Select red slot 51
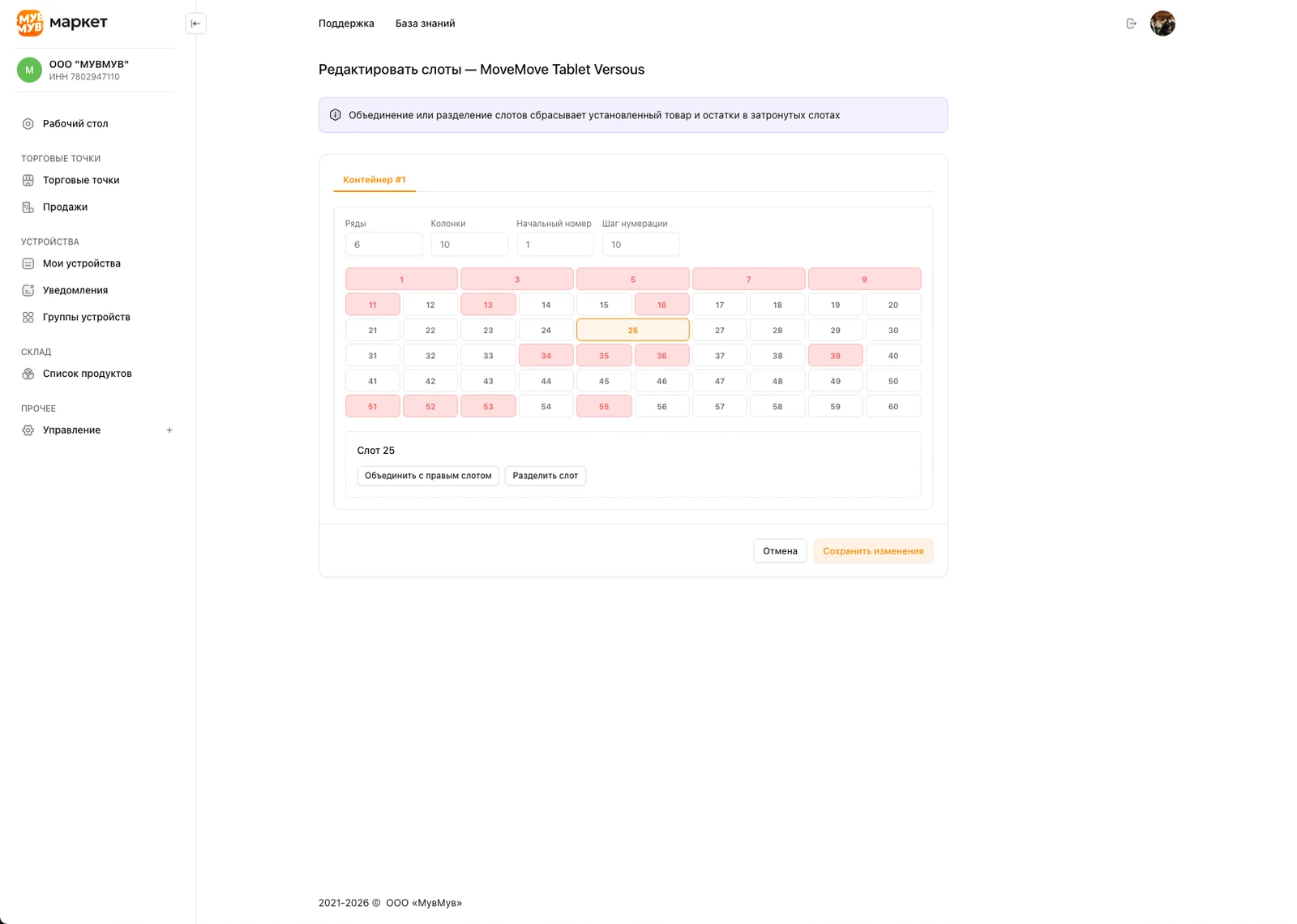 pos(373,406)
